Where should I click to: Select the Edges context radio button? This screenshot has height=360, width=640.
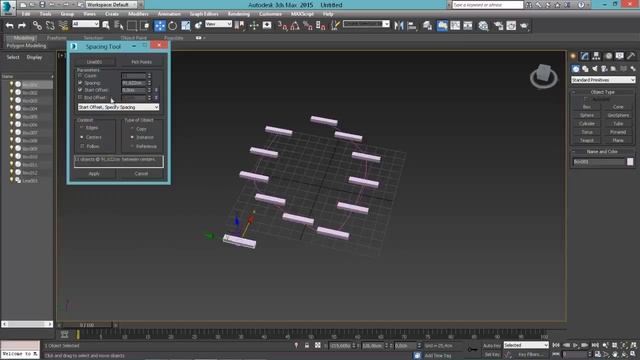click(82, 128)
